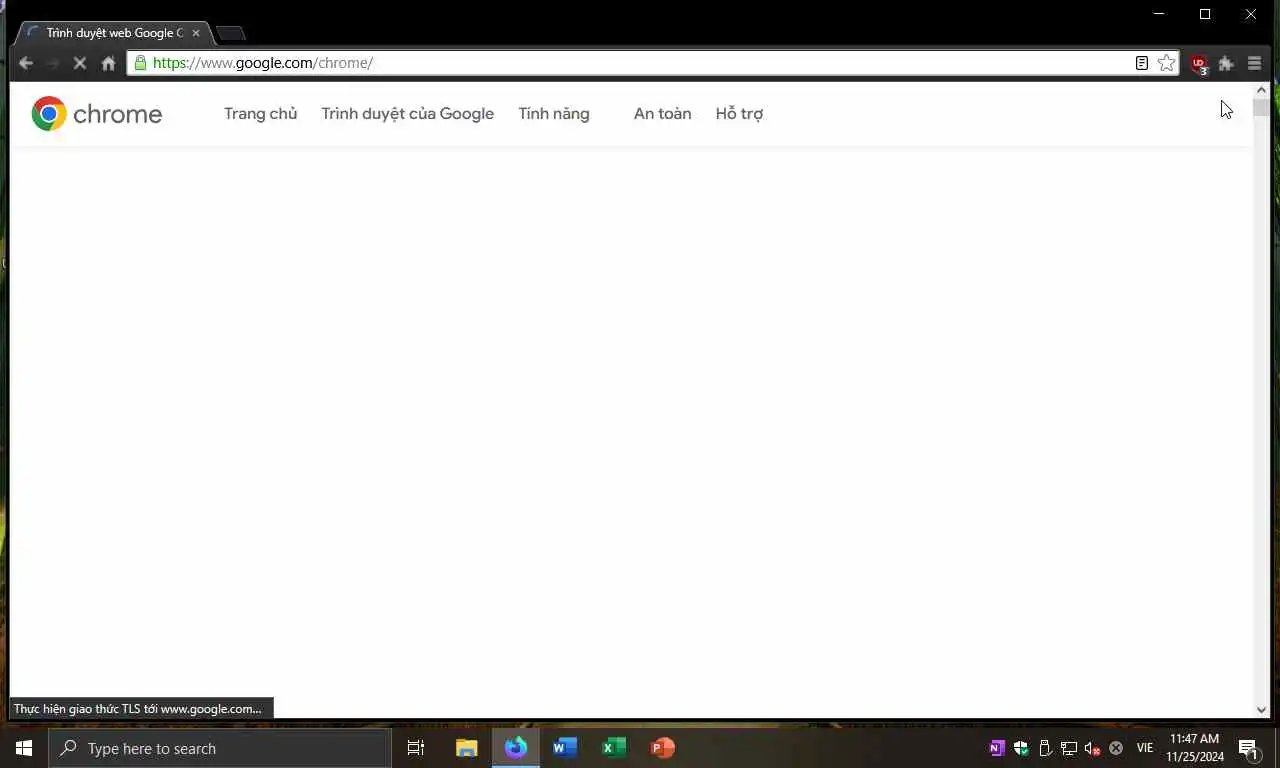Open the 'Tính năng' menu item
Screen dimensions: 1280x768
[x=554, y=114]
